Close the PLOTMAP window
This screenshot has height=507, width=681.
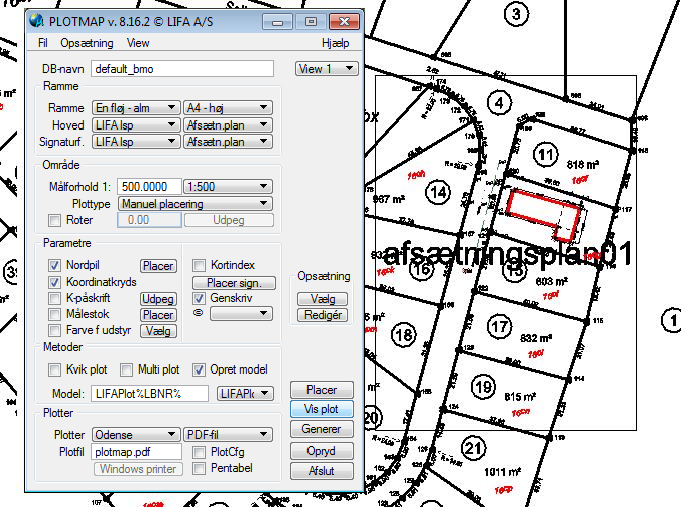click(344, 21)
